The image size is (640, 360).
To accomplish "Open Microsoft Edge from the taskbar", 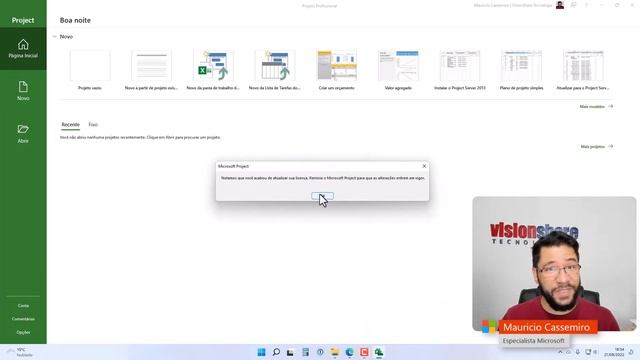I will 349,352.
